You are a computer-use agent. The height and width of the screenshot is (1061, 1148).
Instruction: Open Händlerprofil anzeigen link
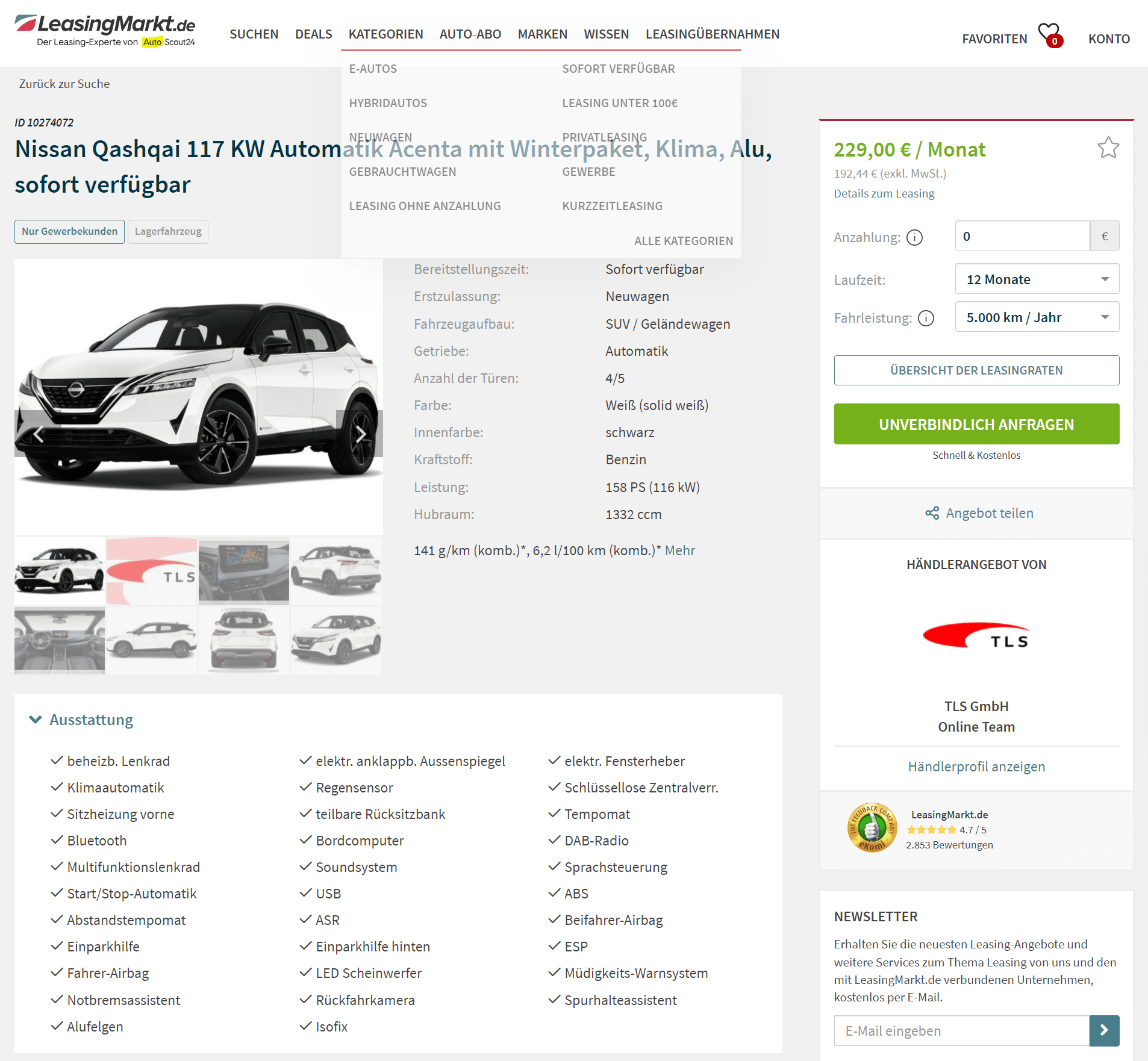976,767
